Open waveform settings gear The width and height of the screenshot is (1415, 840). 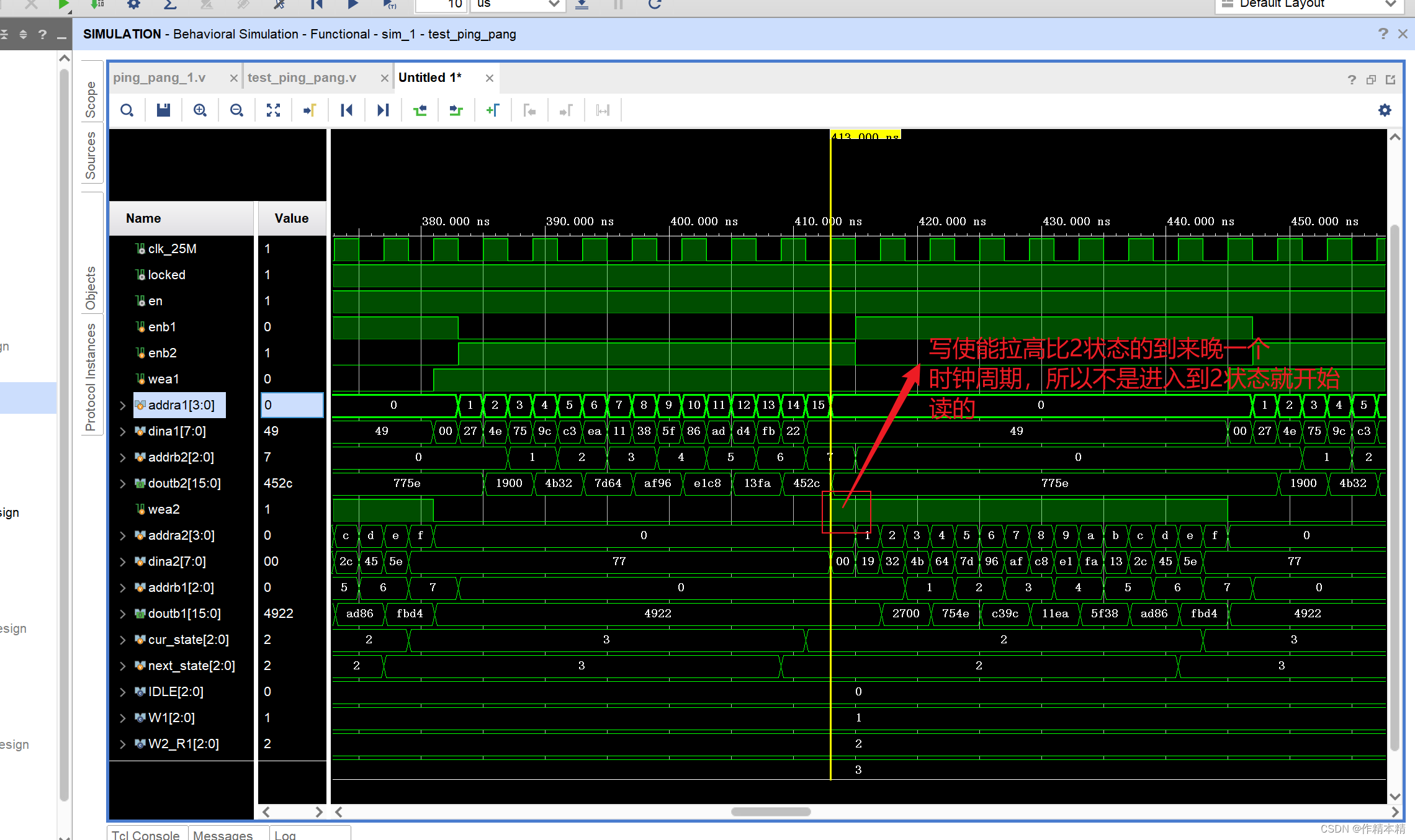1384,110
